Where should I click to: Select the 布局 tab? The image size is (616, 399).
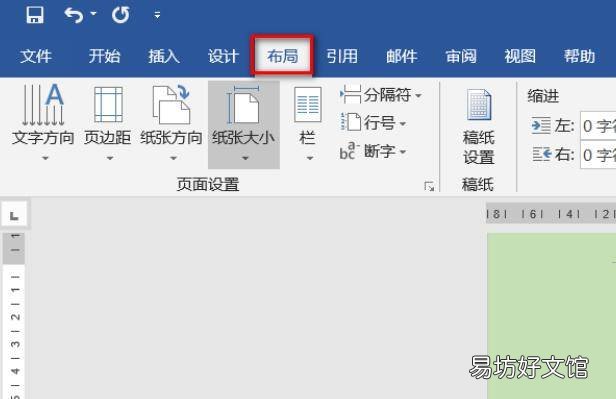click(282, 56)
